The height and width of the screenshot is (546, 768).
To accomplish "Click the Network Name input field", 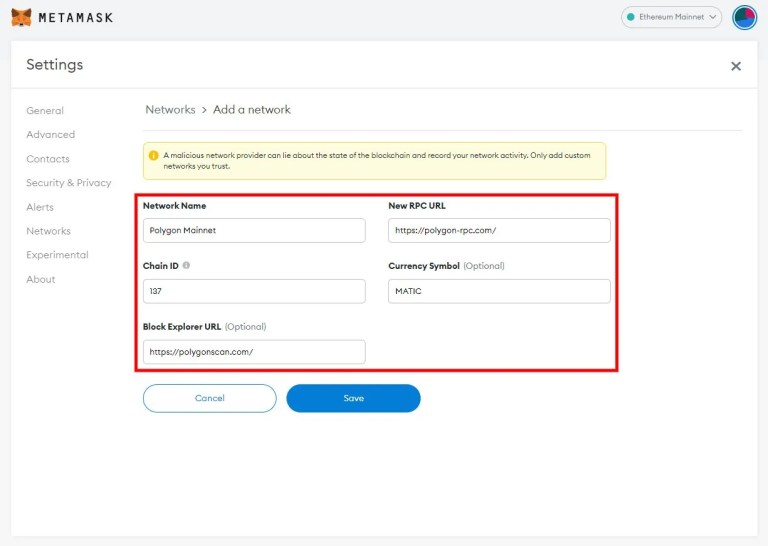I will pos(254,230).
